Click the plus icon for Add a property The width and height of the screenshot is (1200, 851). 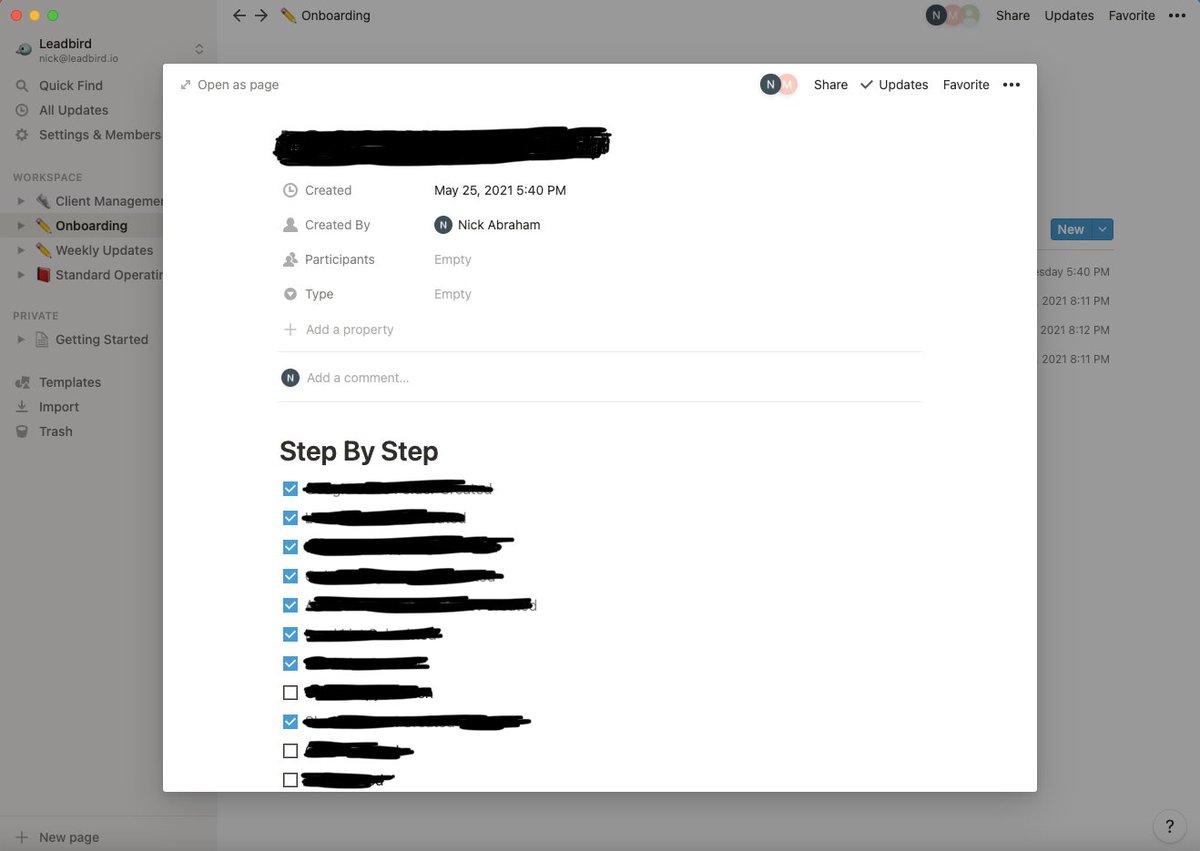[x=290, y=329]
